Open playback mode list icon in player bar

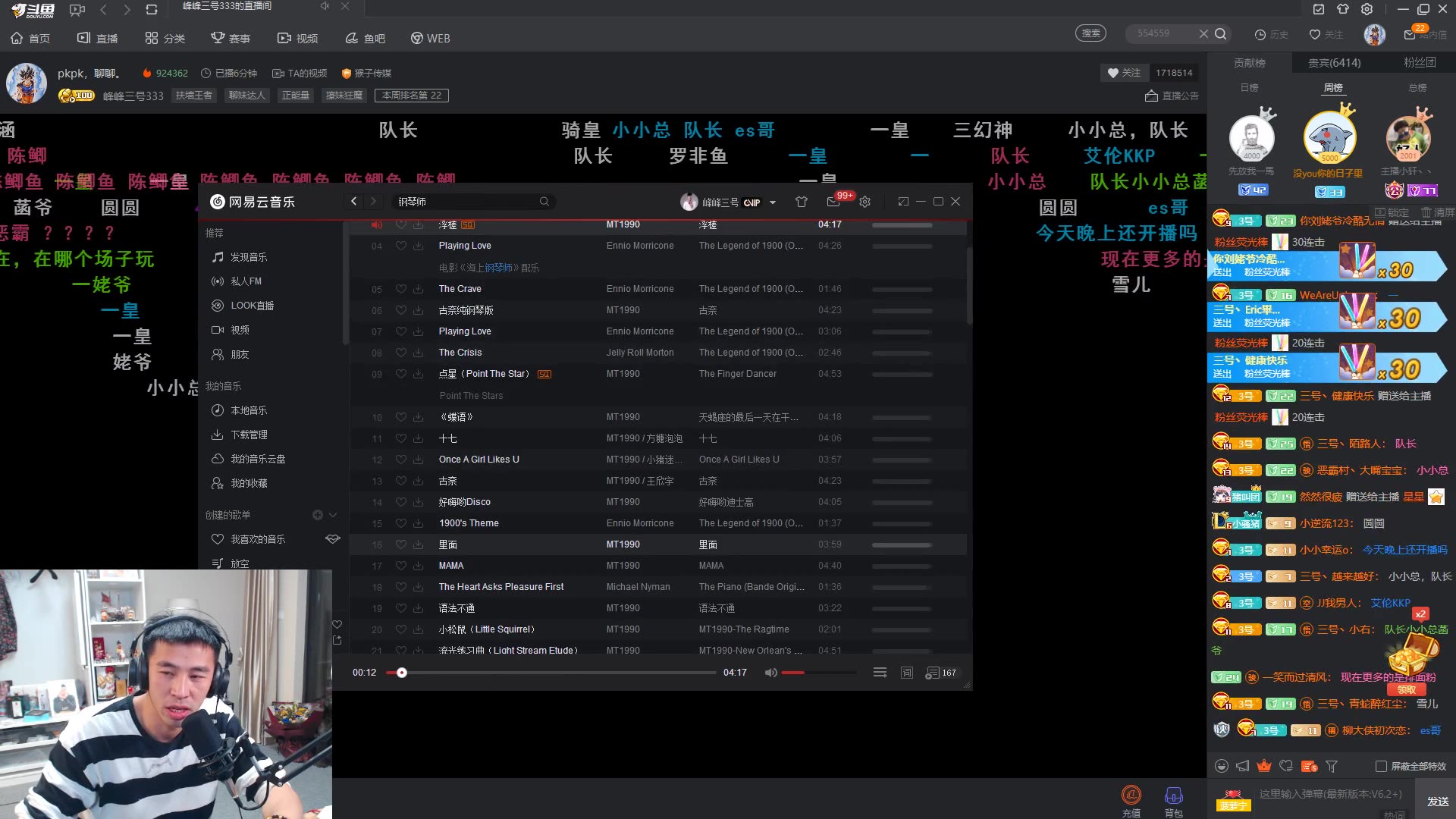point(880,673)
